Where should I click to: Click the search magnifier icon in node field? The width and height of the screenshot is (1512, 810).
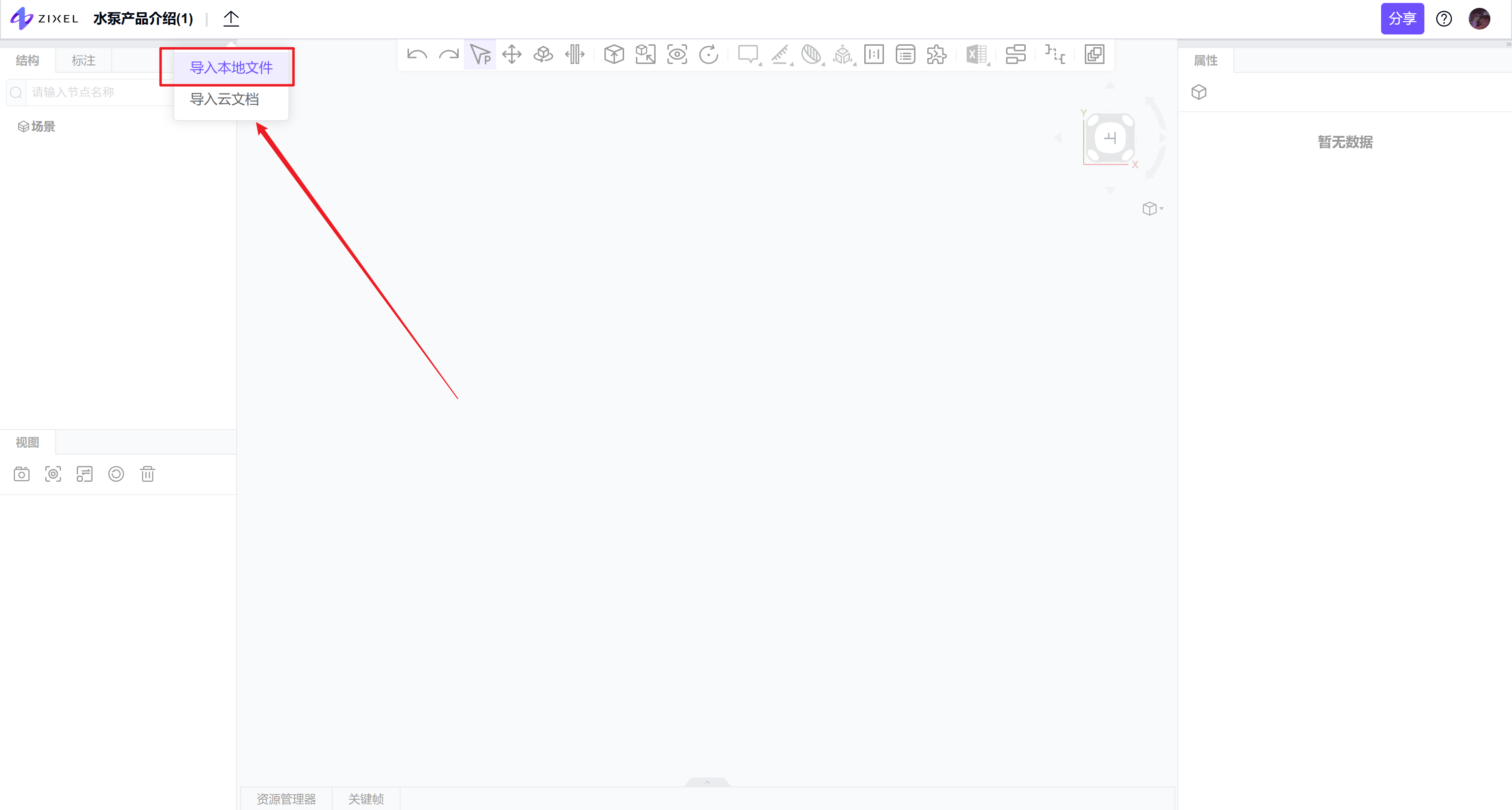coord(16,92)
